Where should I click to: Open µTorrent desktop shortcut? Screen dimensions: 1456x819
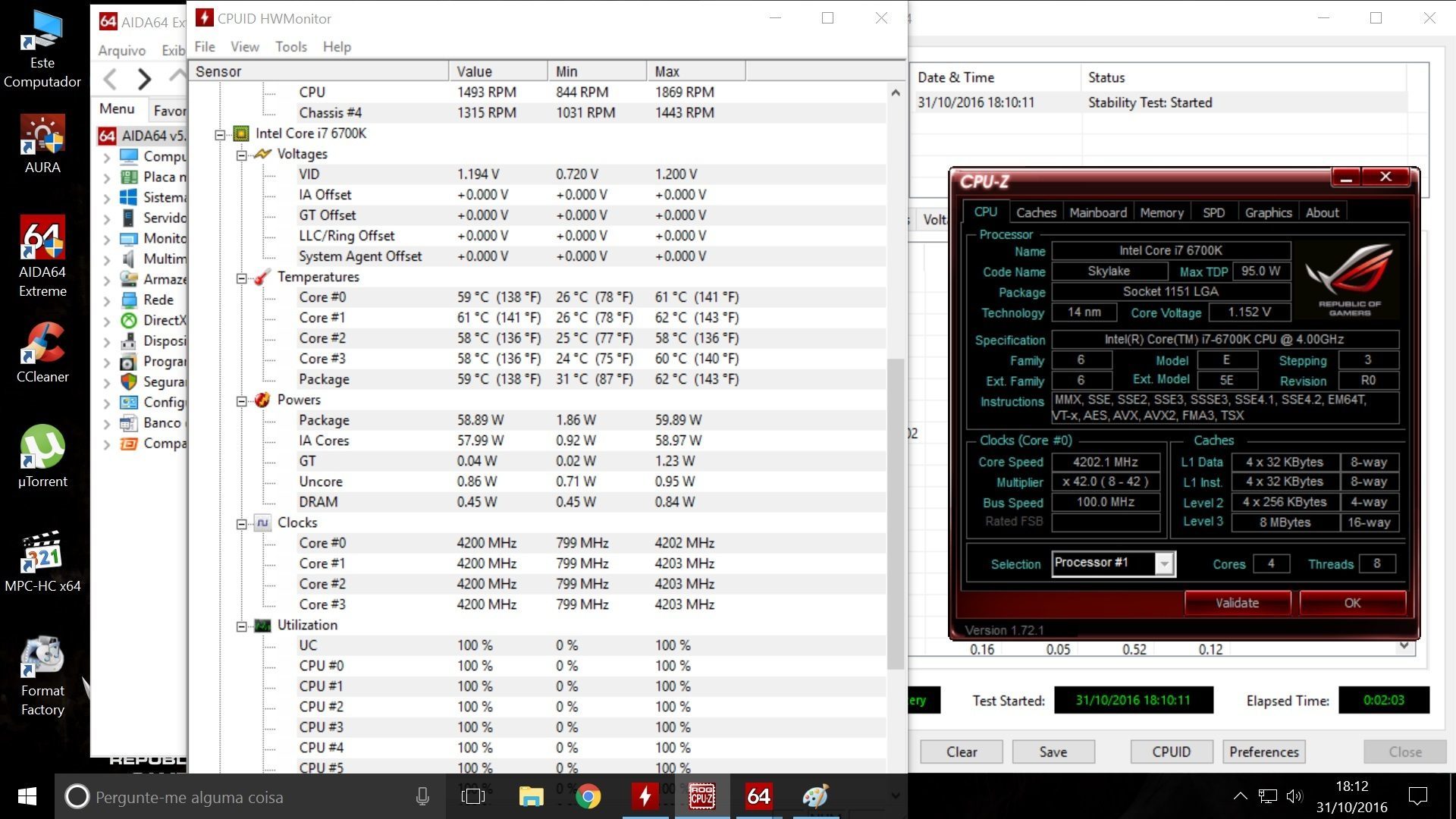(x=42, y=457)
